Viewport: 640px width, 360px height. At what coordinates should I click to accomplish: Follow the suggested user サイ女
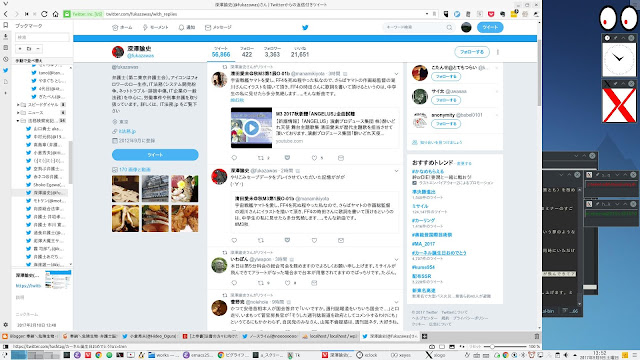pyautogui.click(x=446, y=100)
